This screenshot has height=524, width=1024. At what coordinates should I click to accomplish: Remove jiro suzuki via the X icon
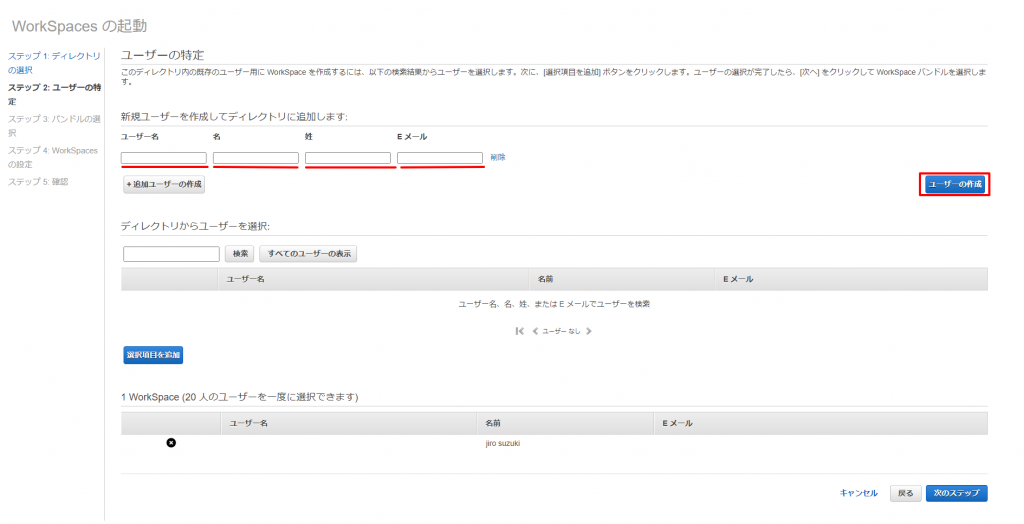(x=171, y=443)
